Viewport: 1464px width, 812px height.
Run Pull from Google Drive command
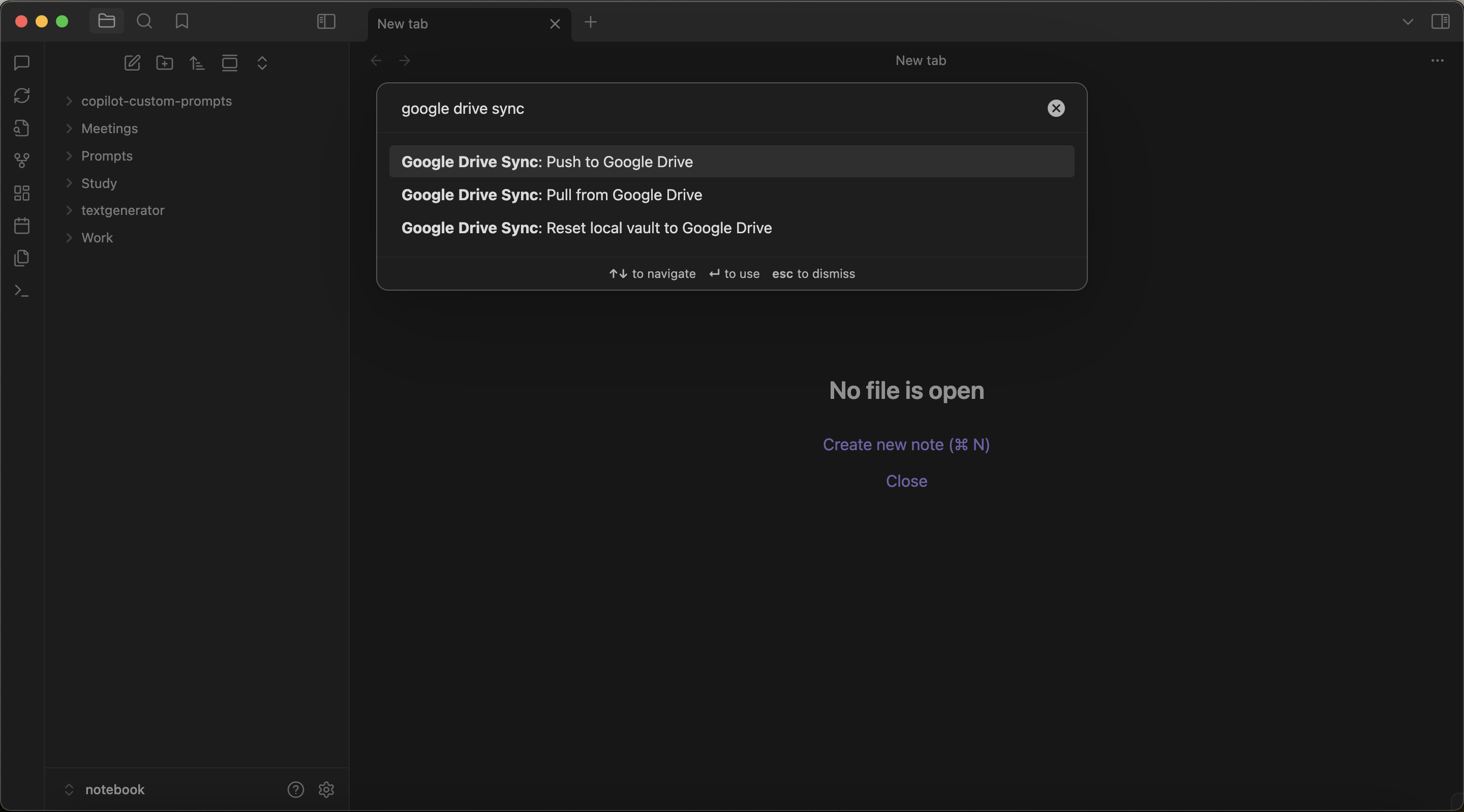[731, 195]
